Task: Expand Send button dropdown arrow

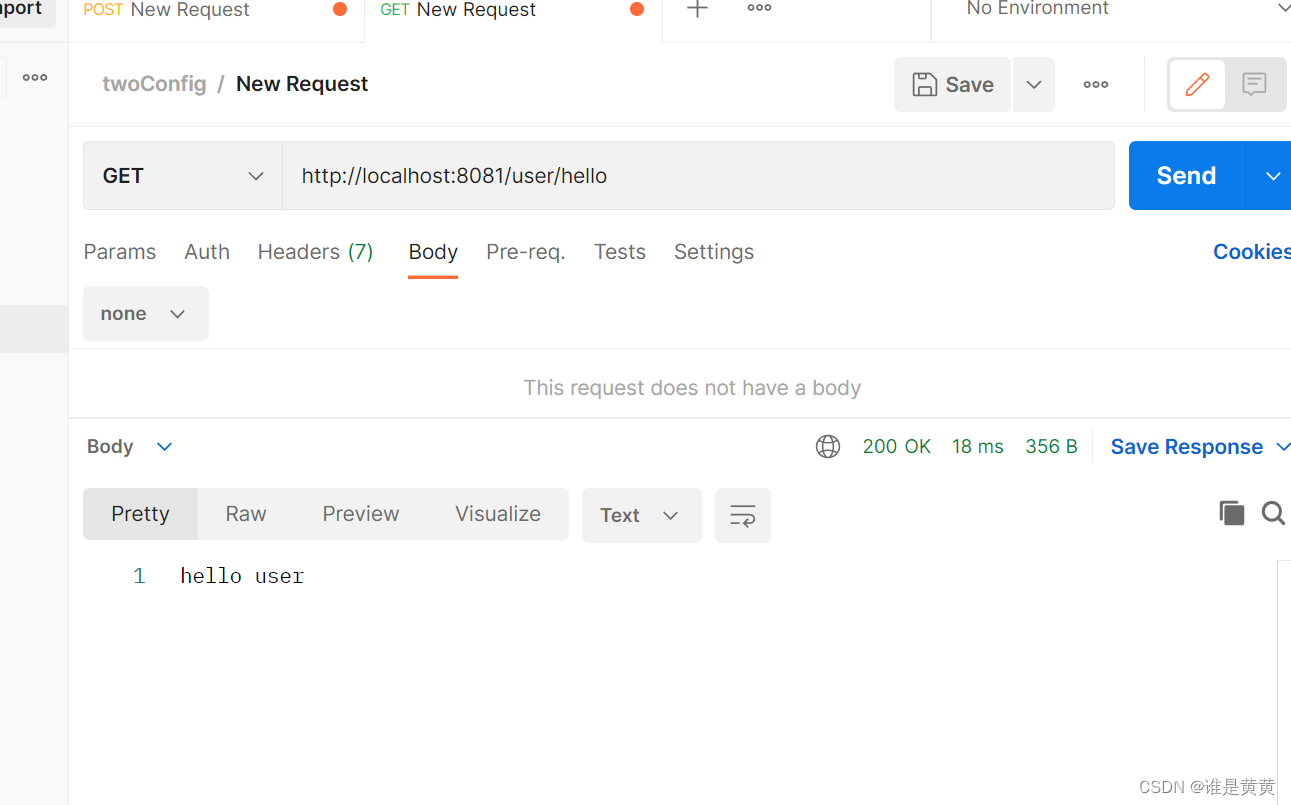Action: 1271,175
